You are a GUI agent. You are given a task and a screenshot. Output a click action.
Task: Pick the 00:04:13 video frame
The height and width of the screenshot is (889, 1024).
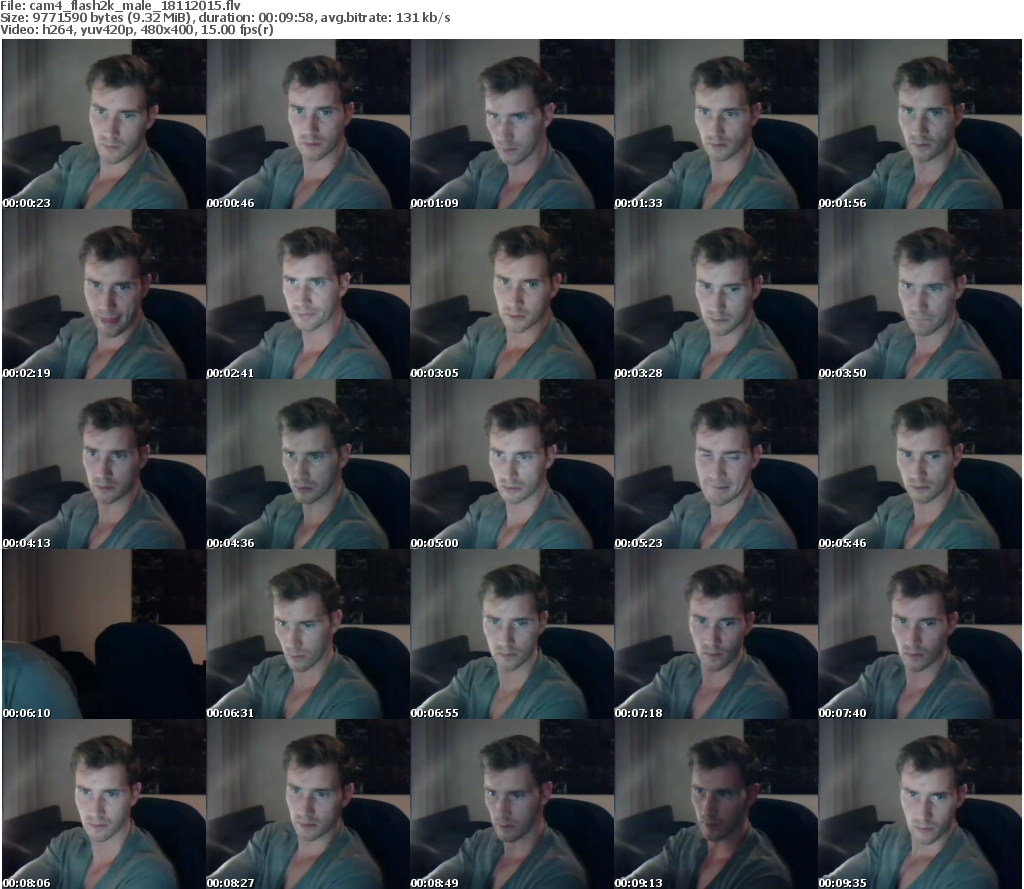tap(104, 464)
